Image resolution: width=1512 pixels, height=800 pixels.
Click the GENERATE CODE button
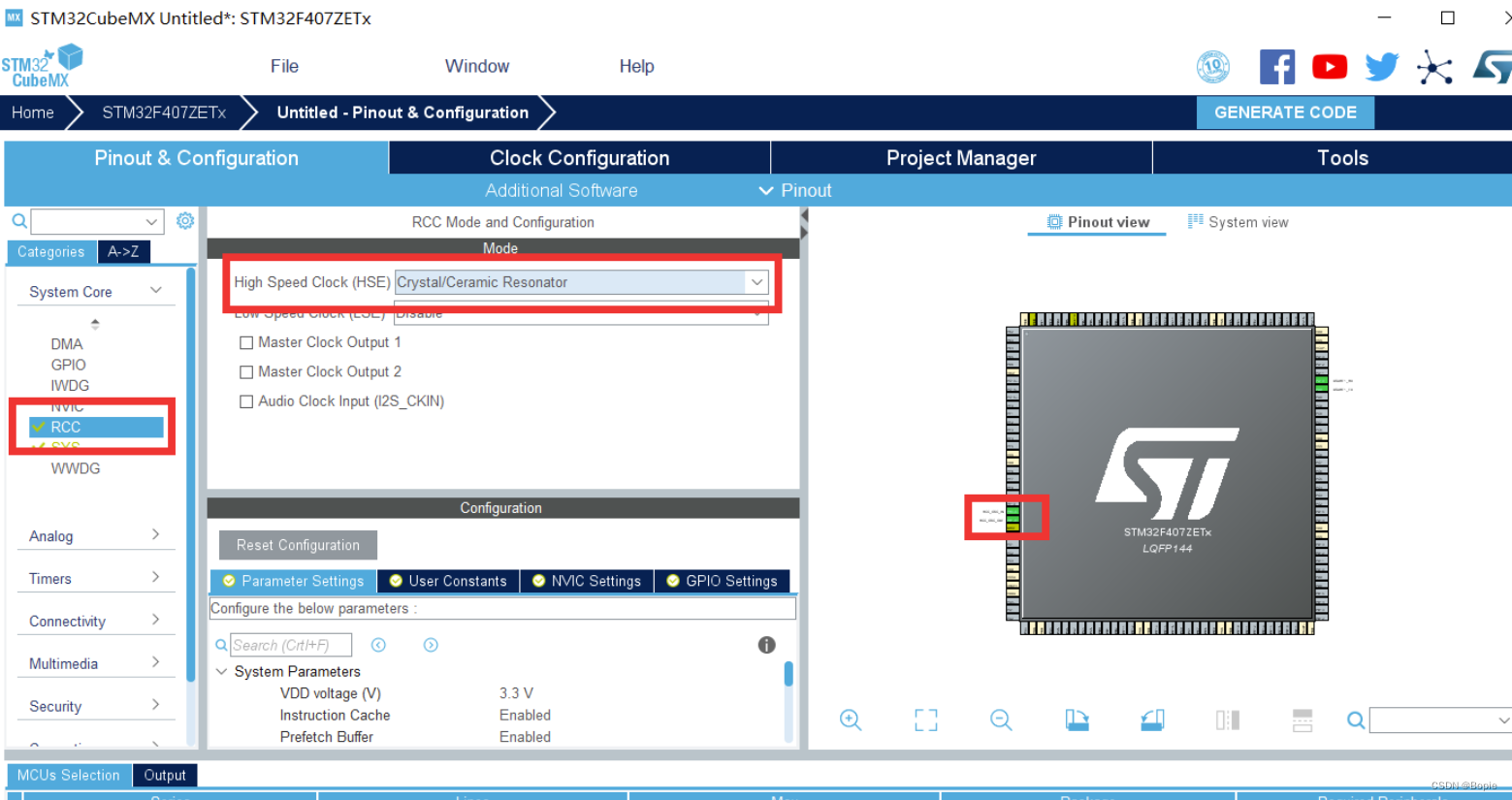[1285, 112]
